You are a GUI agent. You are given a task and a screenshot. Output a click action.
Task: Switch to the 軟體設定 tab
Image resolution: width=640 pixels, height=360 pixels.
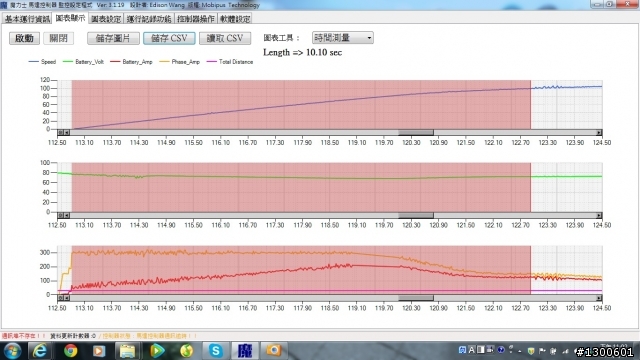[x=235, y=19]
